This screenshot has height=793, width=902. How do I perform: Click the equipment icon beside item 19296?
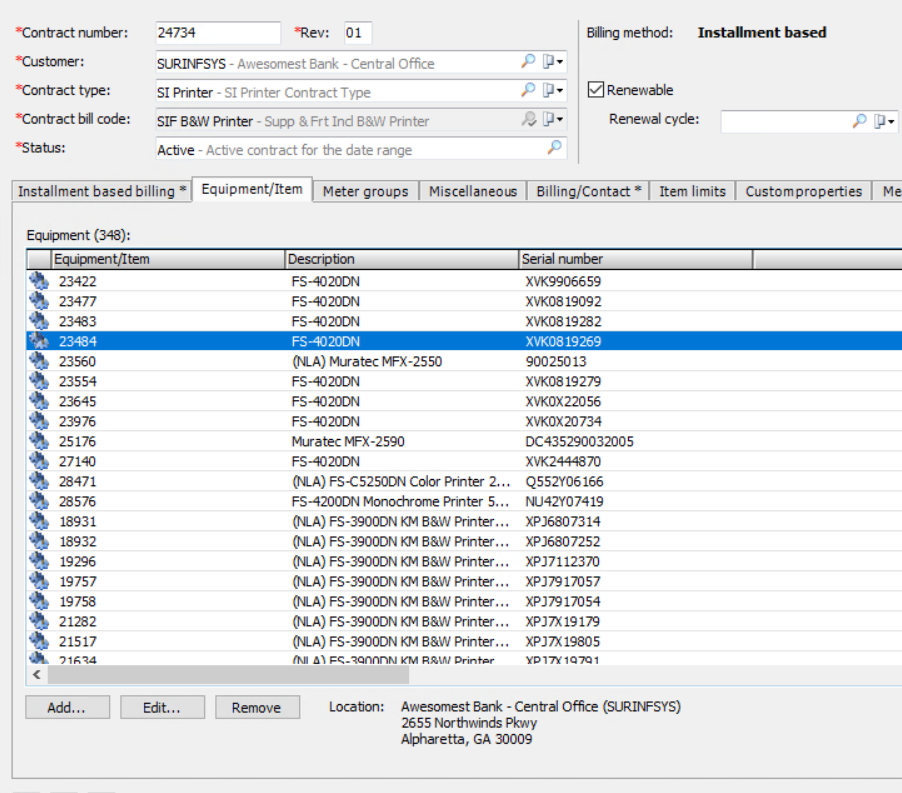[39, 561]
